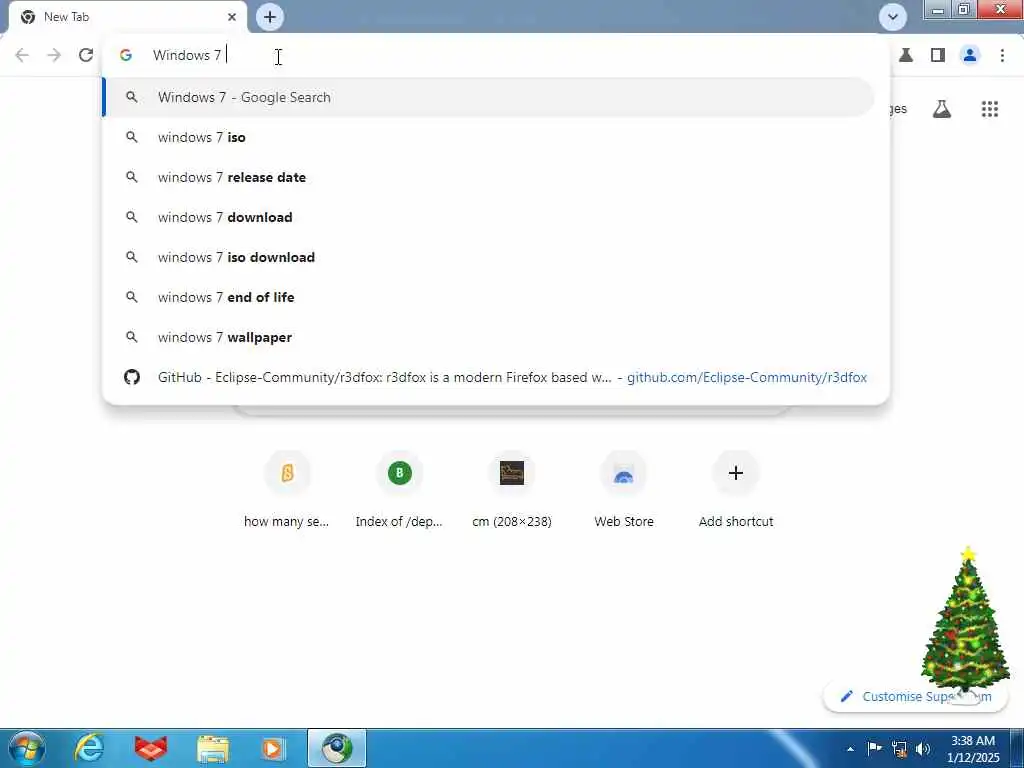Screen dimensions: 1024x768
Task: Open Chrome three-dot menu
Action: click(x=1002, y=56)
